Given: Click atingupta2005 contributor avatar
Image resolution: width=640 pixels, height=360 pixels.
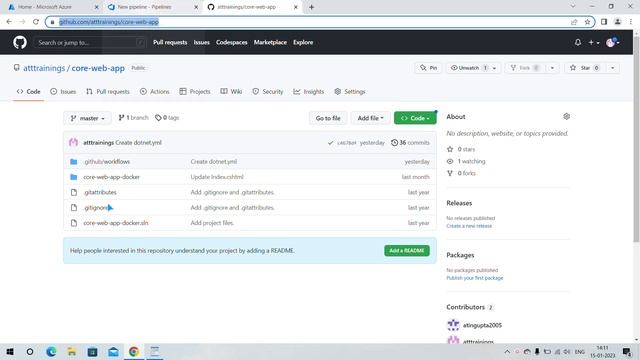Looking at the screenshot, I should click(x=453, y=325).
